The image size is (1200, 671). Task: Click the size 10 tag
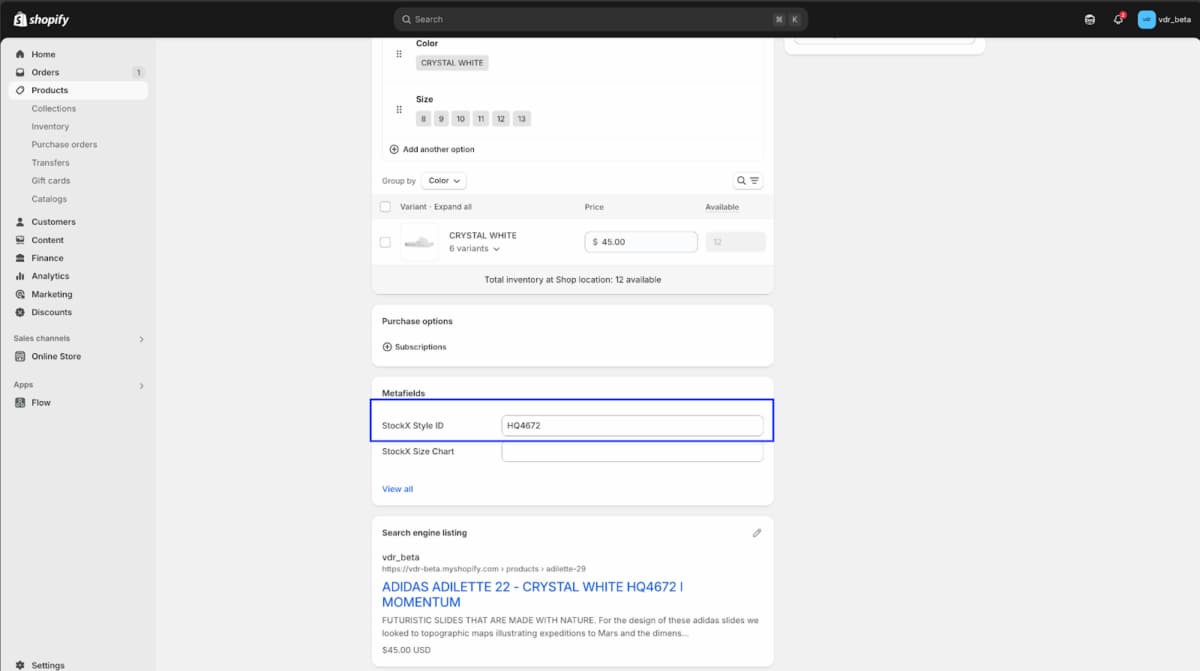460,119
